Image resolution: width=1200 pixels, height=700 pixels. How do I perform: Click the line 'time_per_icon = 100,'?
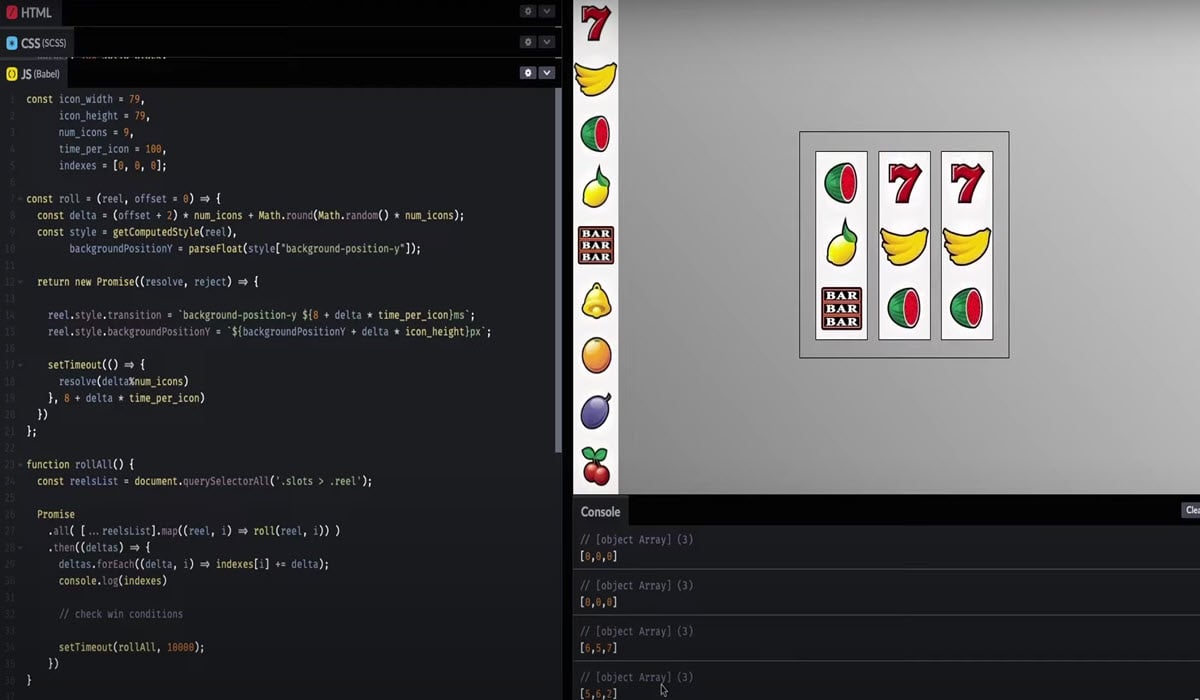tap(112, 149)
